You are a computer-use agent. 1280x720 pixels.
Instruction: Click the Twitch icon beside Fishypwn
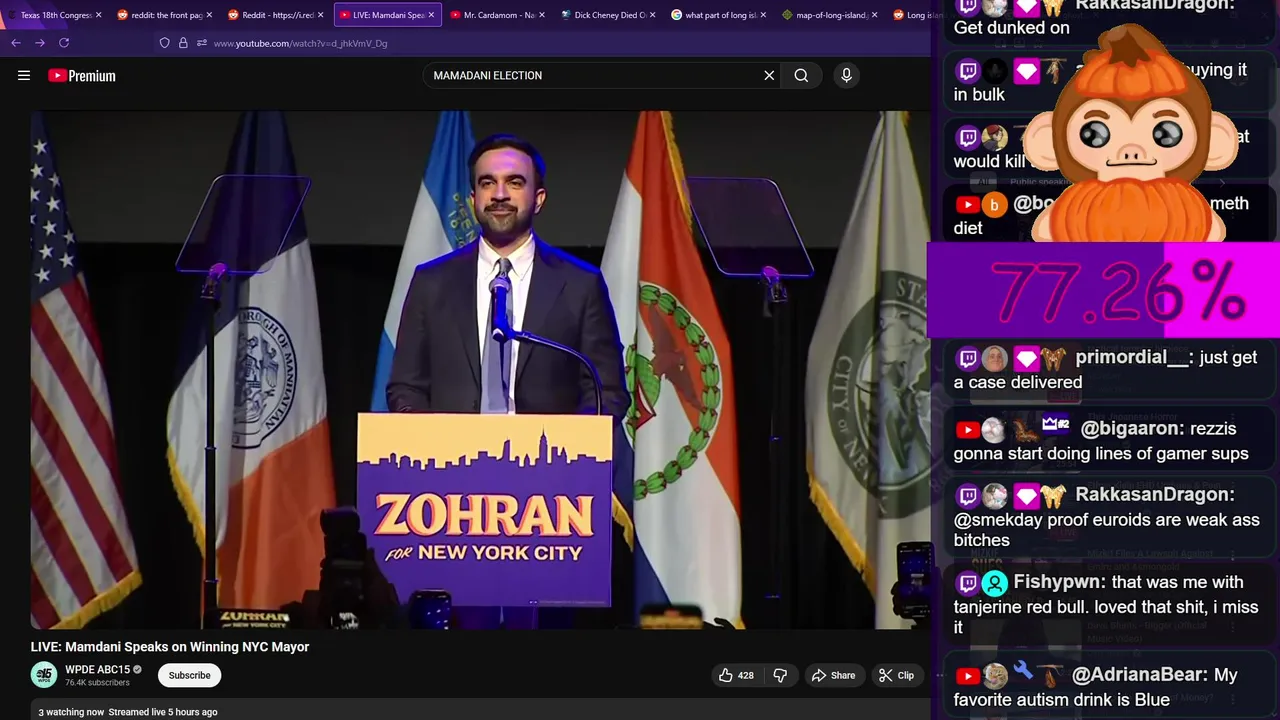pos(967,583)
